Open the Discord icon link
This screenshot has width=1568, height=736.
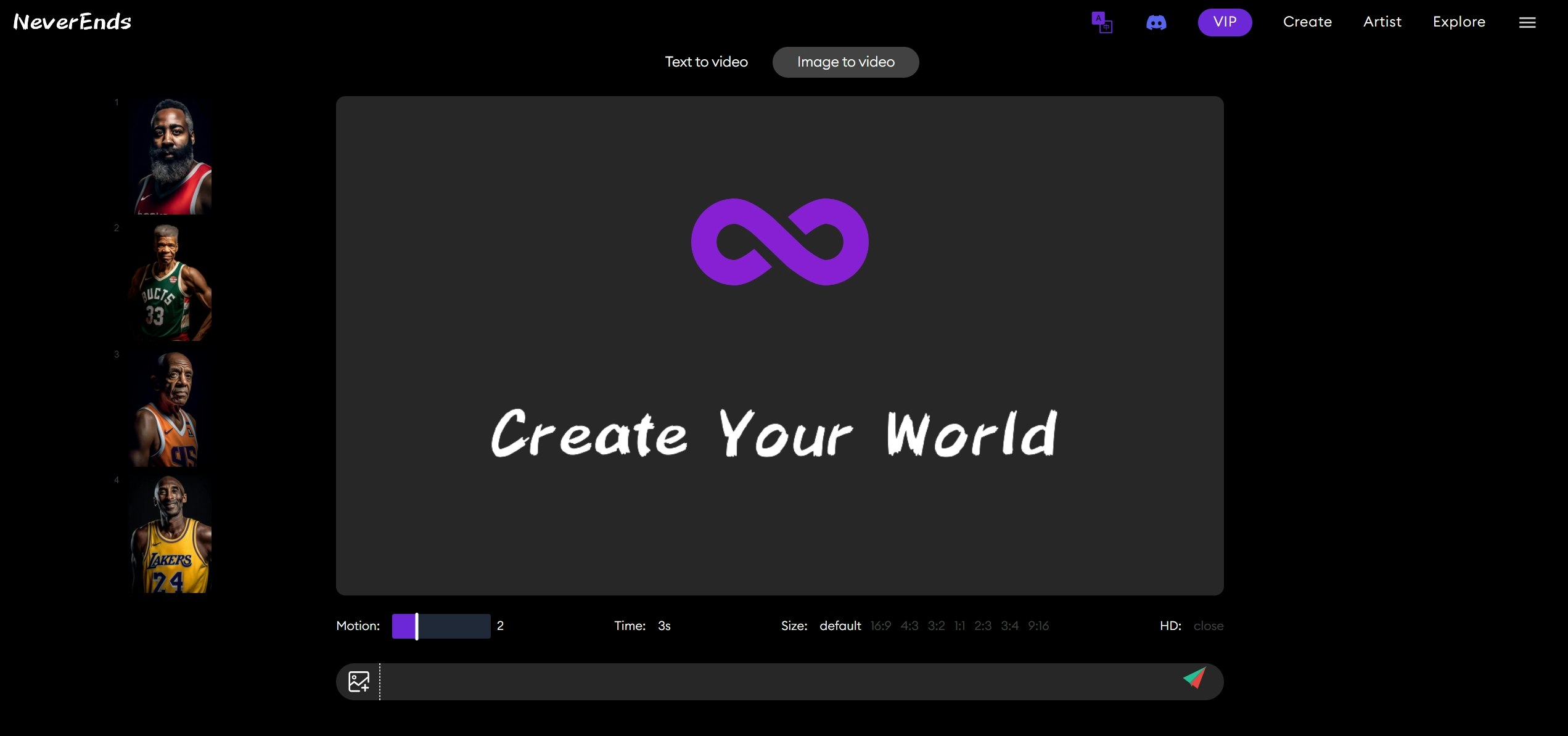click(x=1155, y=23)
